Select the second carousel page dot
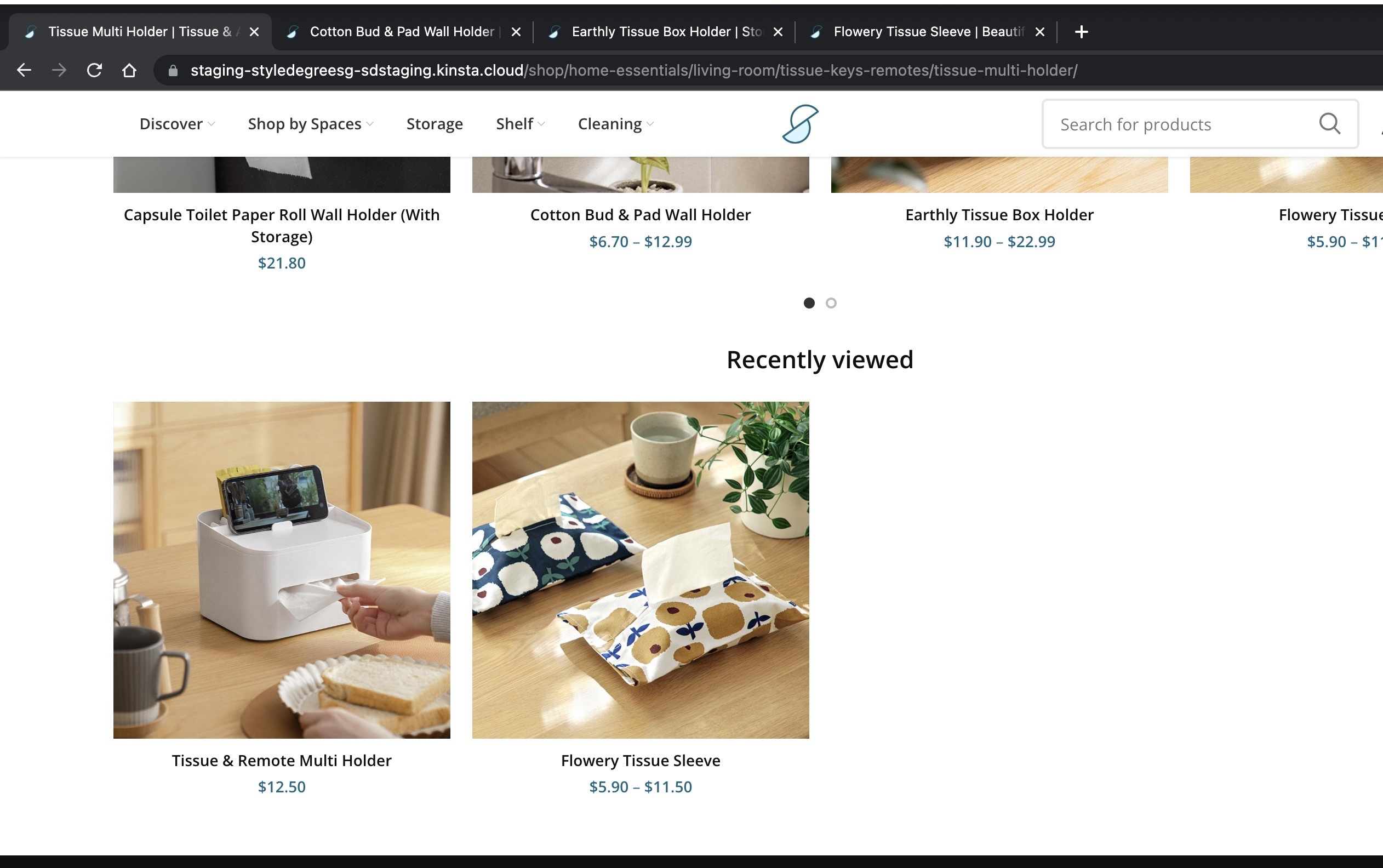The image size is (1383, 868). pos(831,303)
